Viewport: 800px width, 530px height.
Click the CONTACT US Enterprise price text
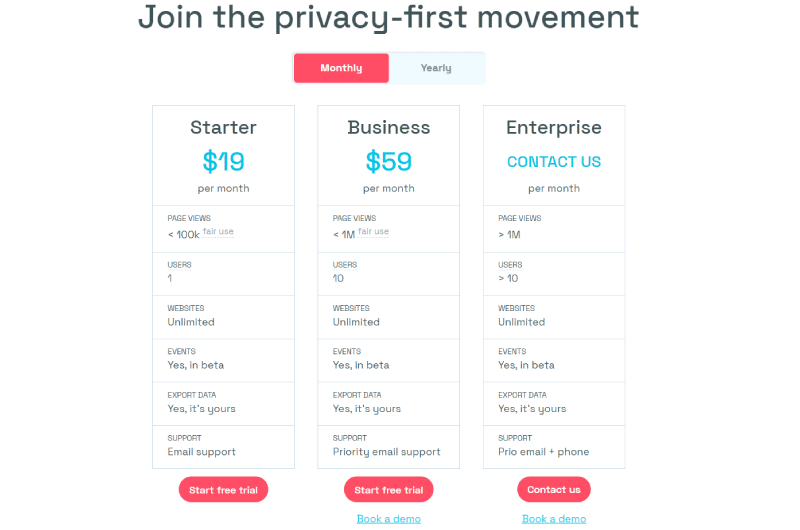[554, 162]
